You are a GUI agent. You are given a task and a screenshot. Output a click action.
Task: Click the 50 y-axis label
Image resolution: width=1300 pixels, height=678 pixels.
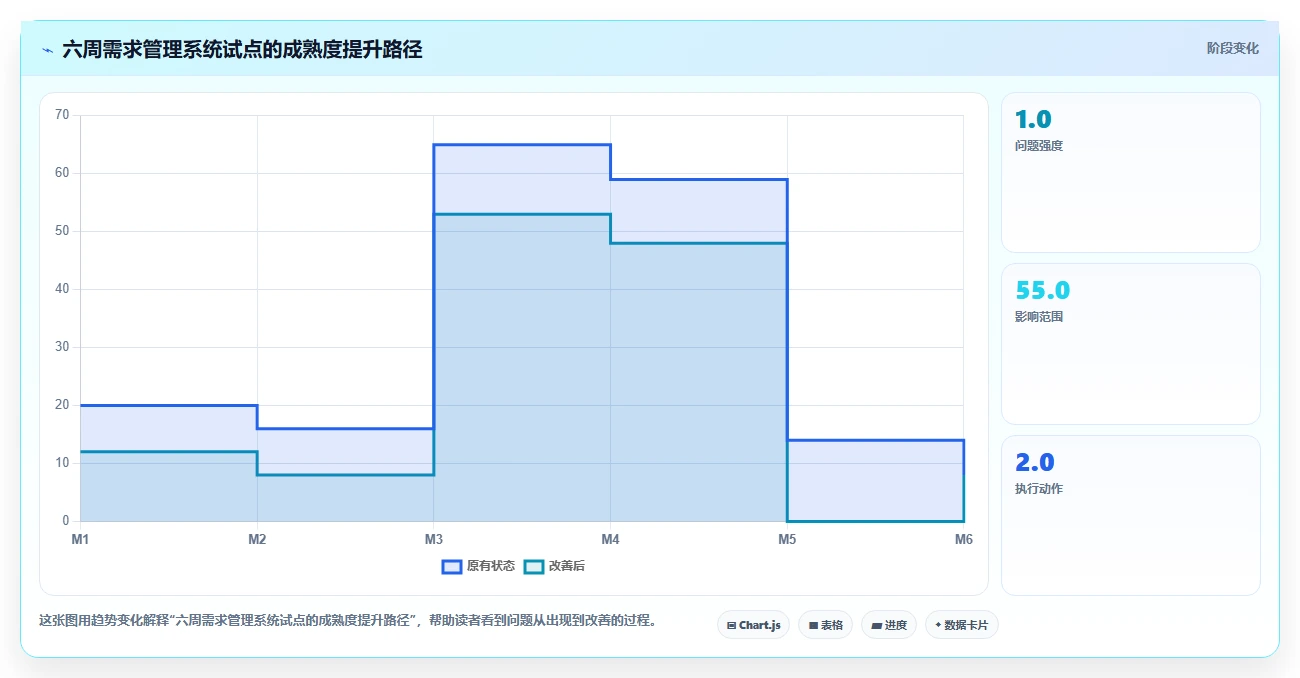(62, 231)
